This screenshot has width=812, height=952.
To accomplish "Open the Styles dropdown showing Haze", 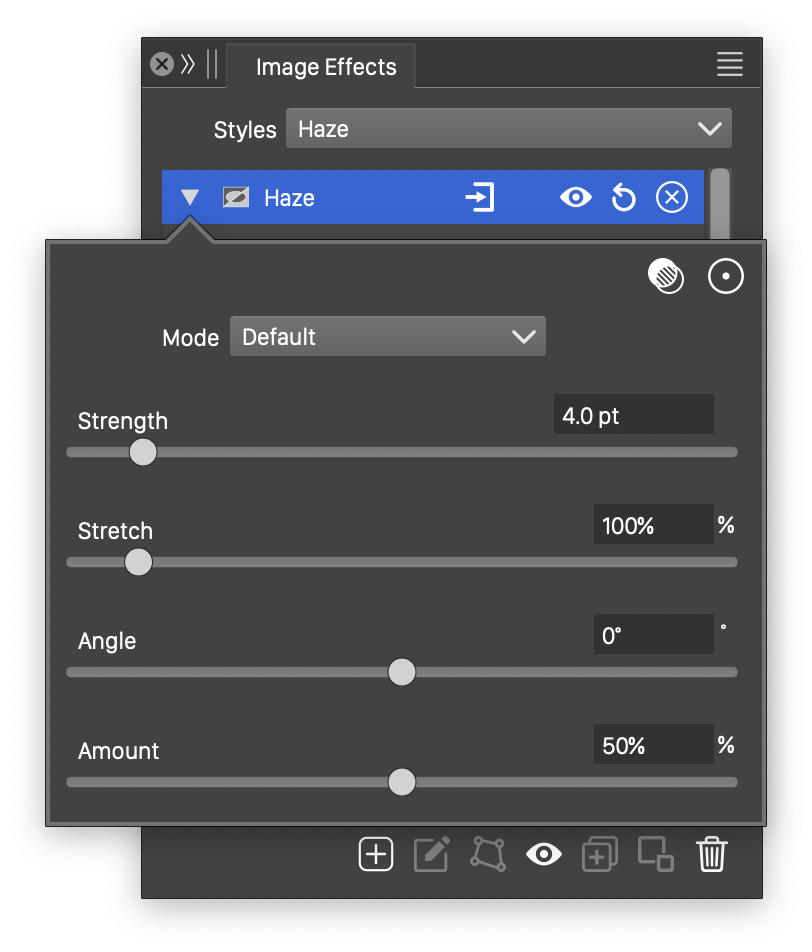I will pyautogui.click(x=508, y=129).
